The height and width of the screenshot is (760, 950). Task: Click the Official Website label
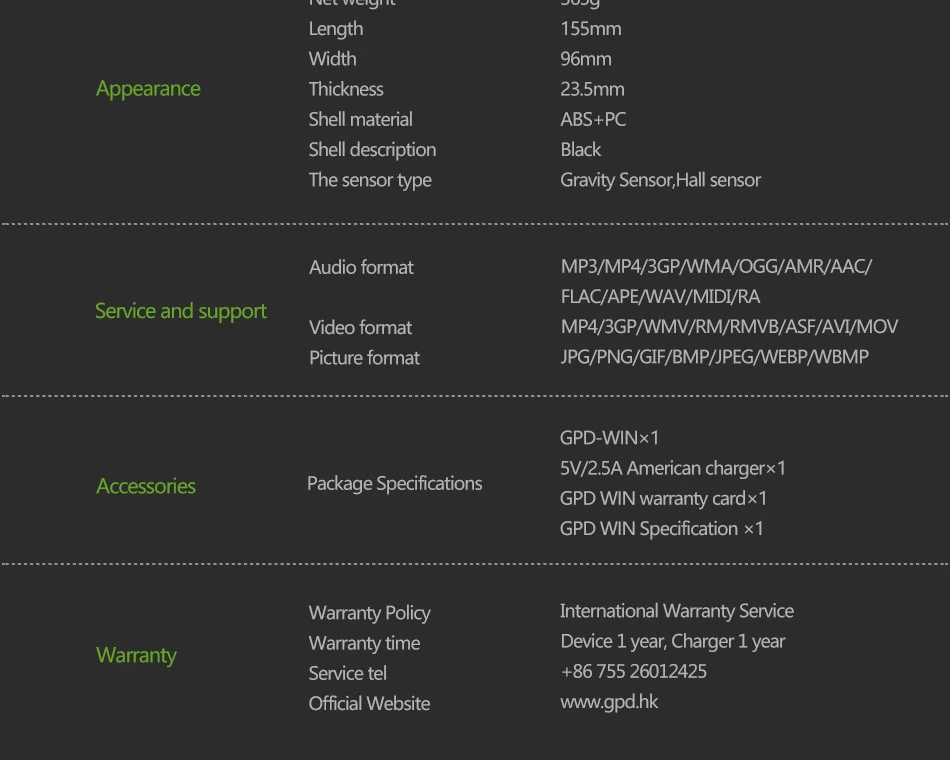(369, 704)
